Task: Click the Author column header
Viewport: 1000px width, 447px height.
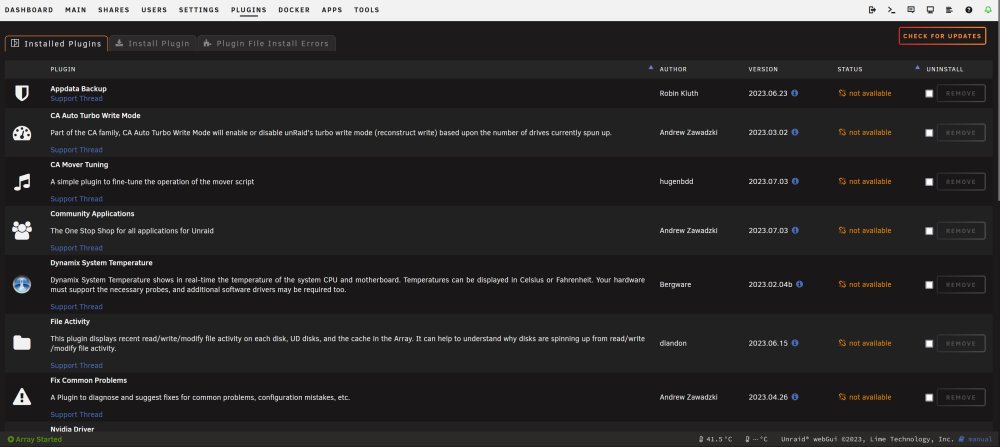Action: [x=673, y=69]
